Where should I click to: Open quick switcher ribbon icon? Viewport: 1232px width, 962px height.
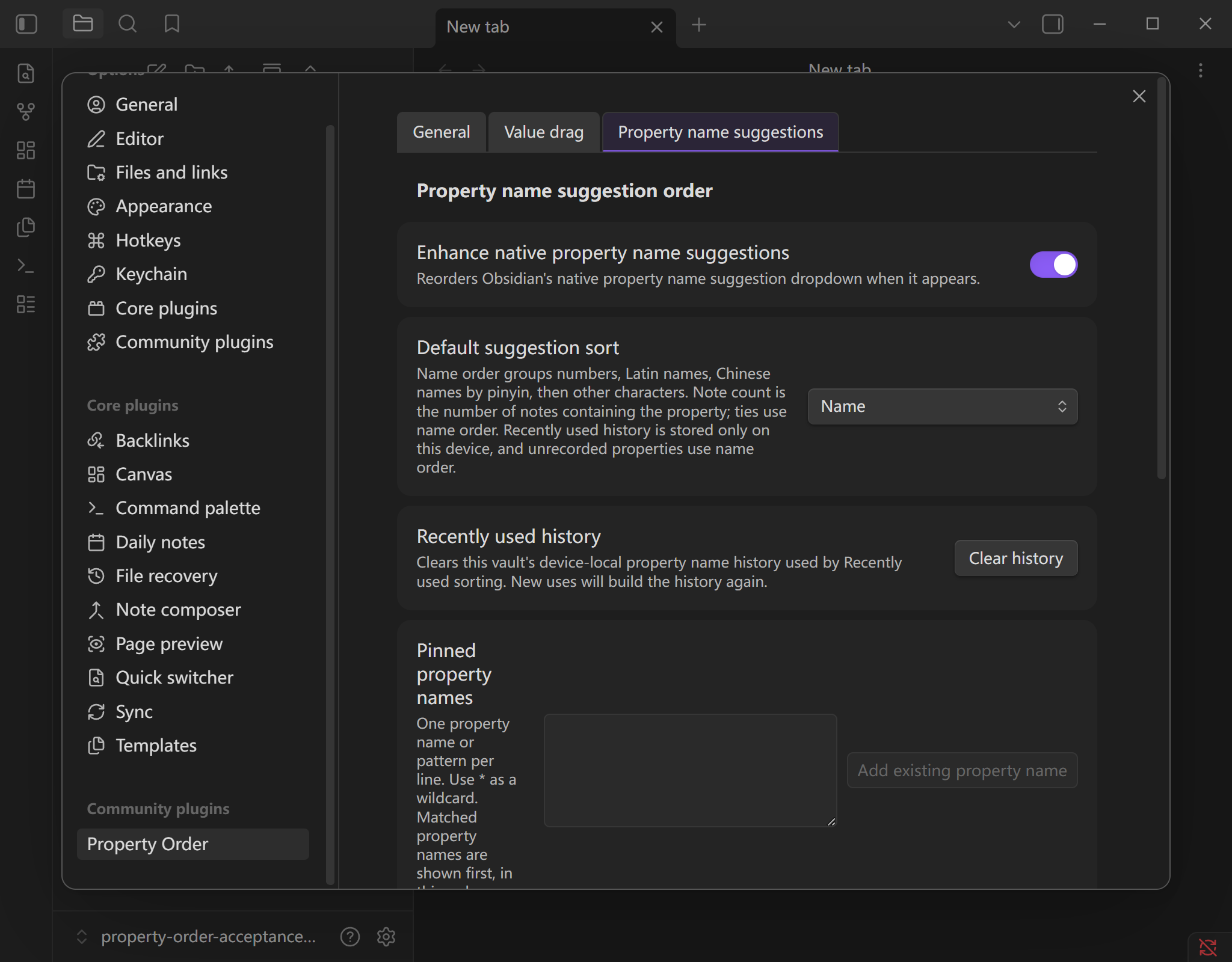[x=26, y=73]
